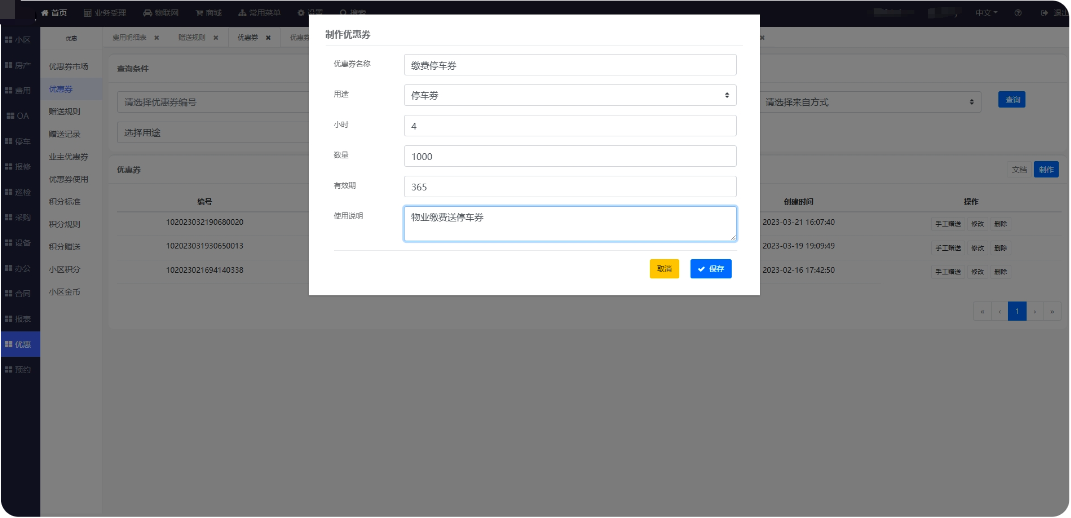Select 报表 in the left sidebar
The height and width of the screenshot is (518, 1071).
point(19,318)
